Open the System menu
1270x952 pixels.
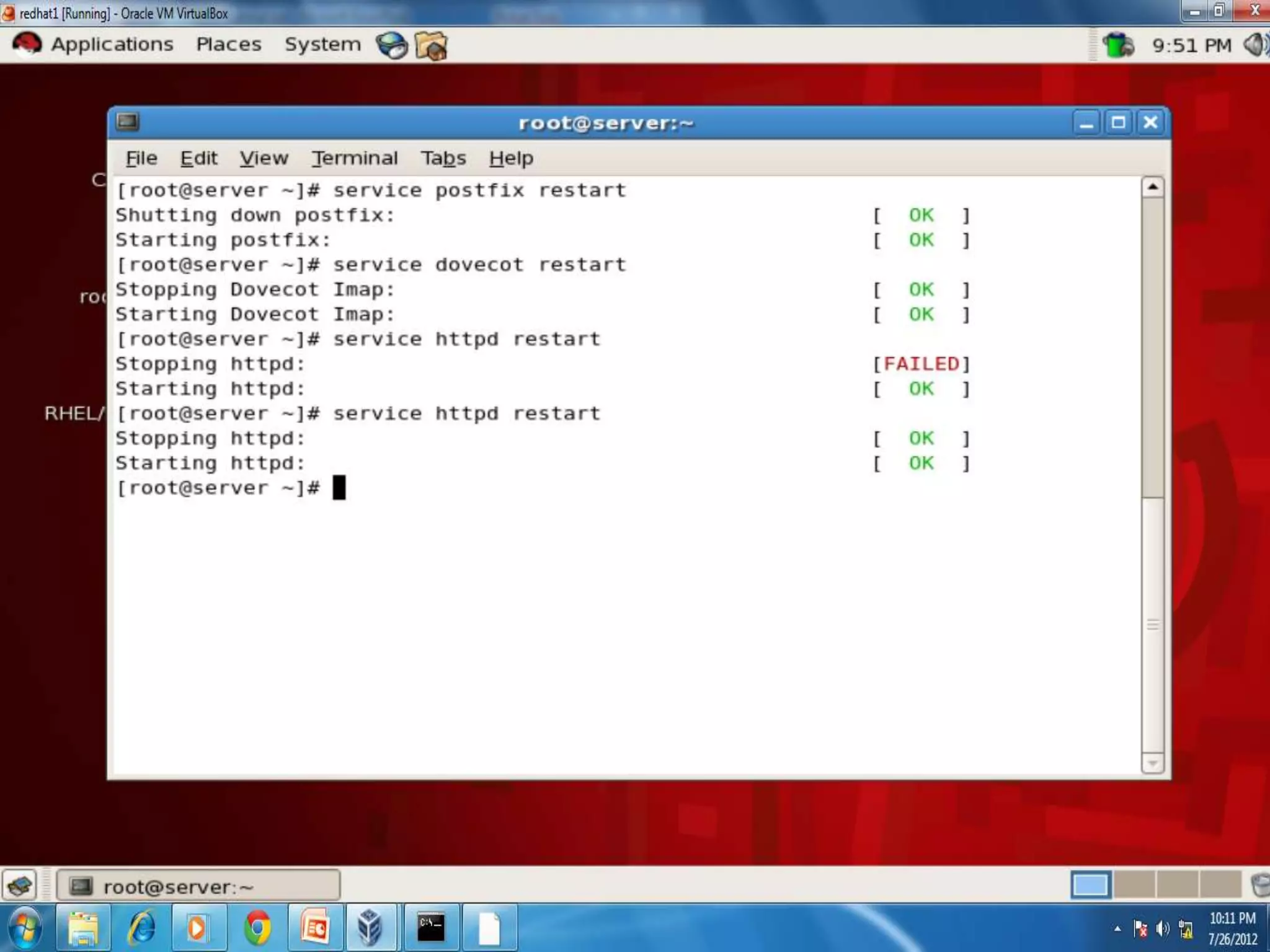322,45
